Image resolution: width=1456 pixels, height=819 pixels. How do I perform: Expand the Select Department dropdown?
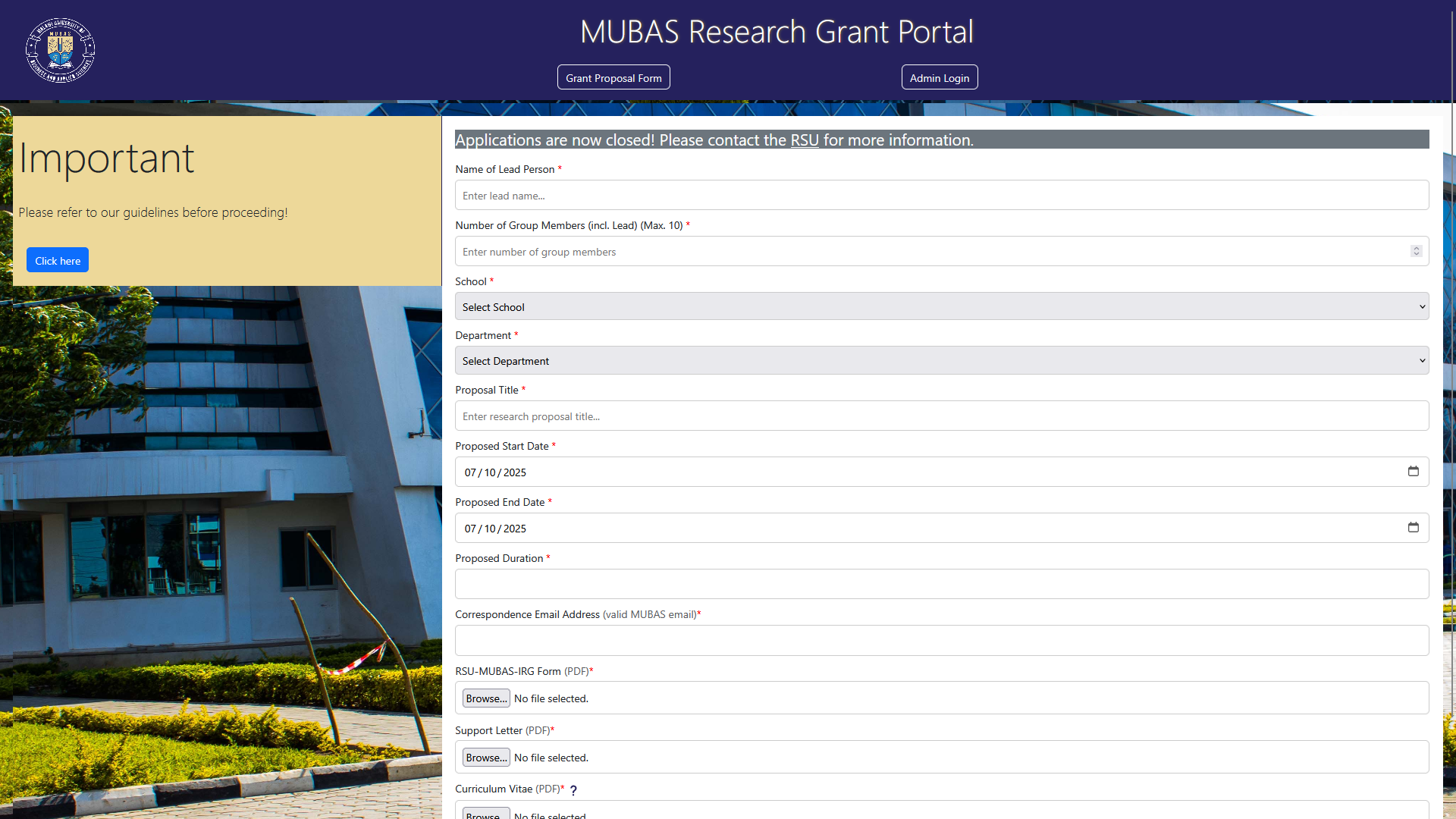point(942,360)
